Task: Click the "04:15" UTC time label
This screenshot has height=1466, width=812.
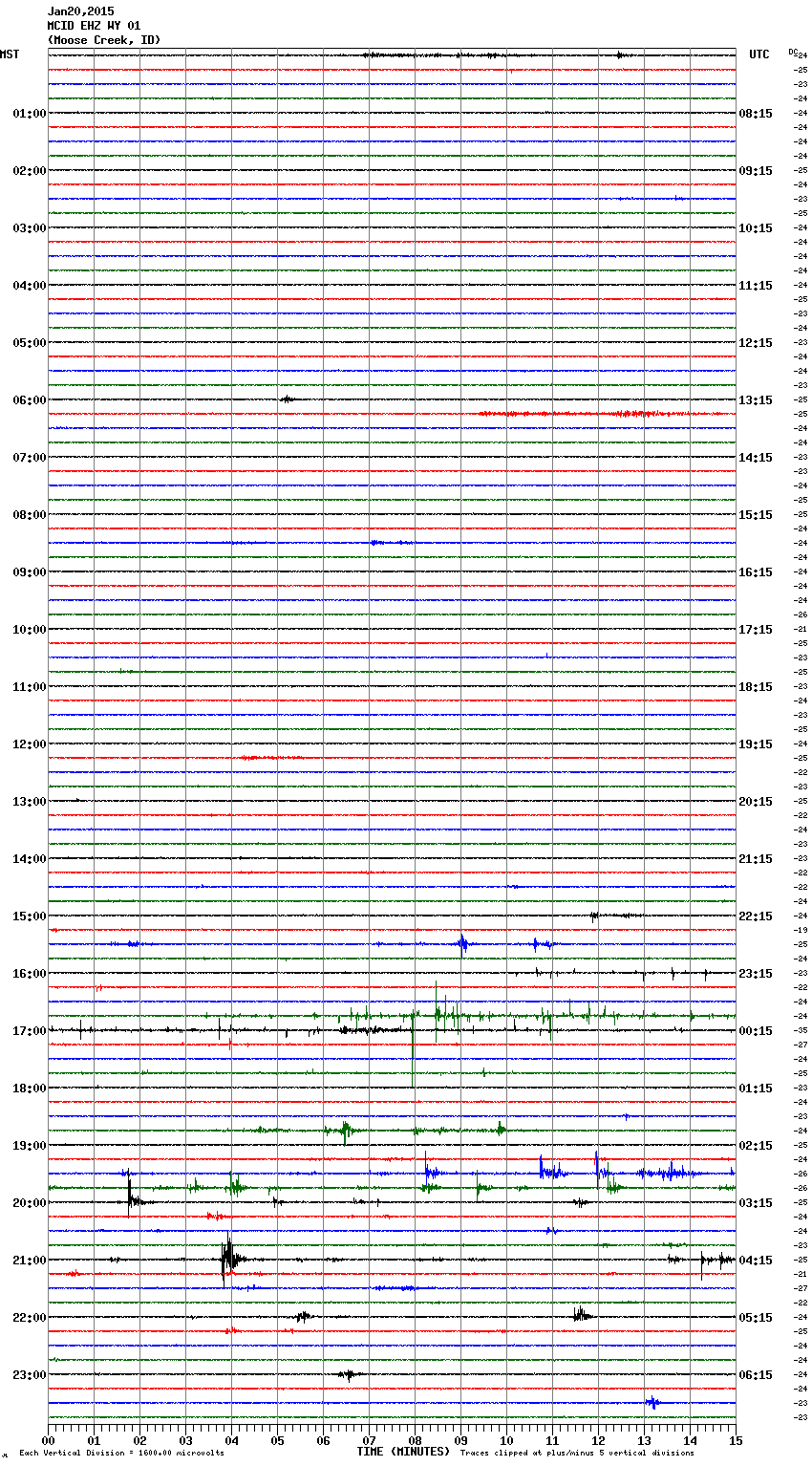Action: click(x=756, y=1260)
